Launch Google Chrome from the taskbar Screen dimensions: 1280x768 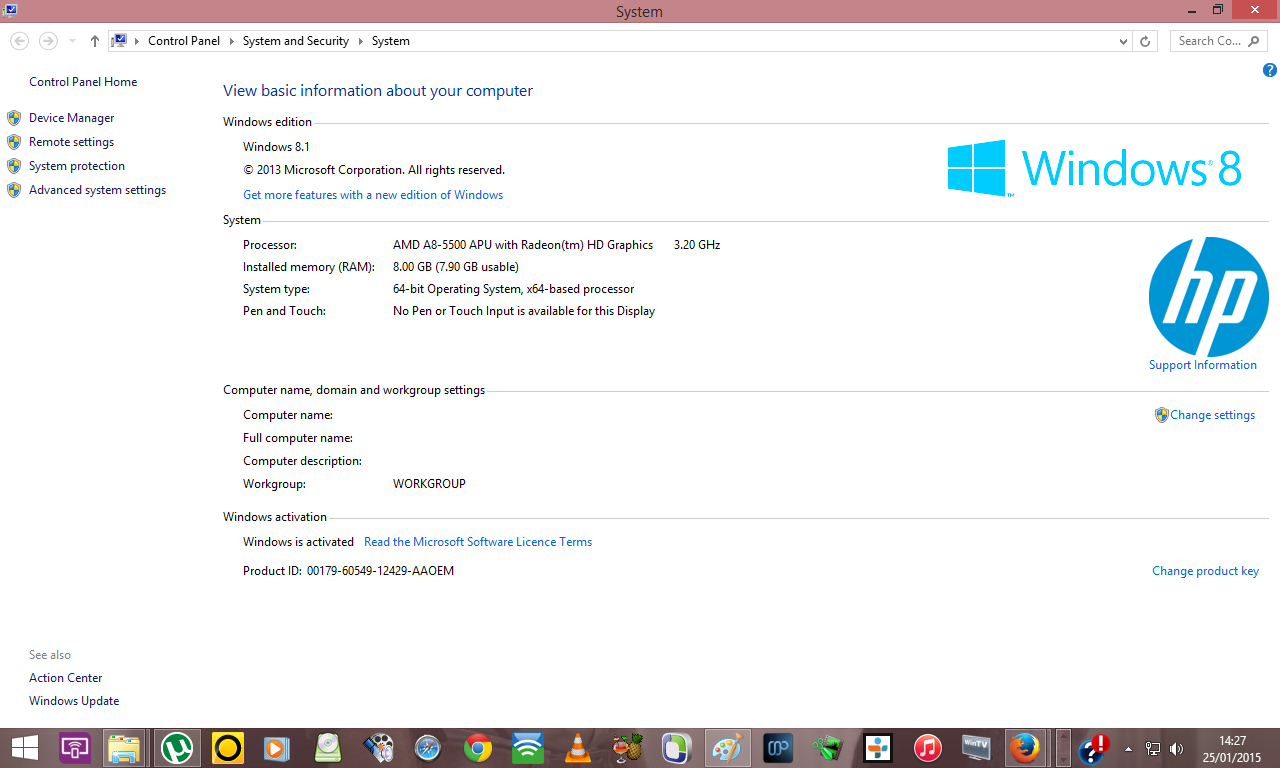tap(478, 747)
